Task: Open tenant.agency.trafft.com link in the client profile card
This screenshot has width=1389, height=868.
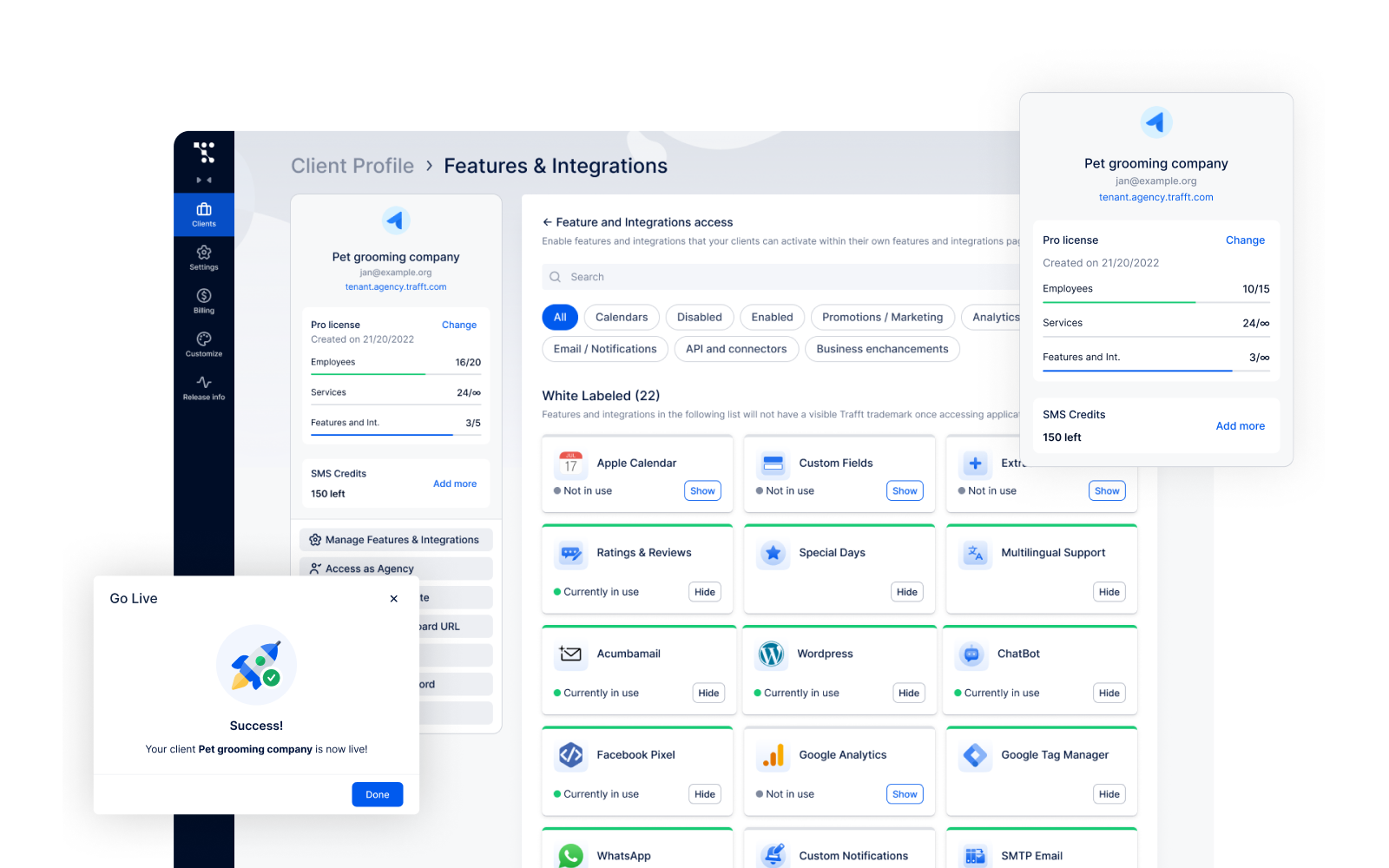Action: [396, 286]
